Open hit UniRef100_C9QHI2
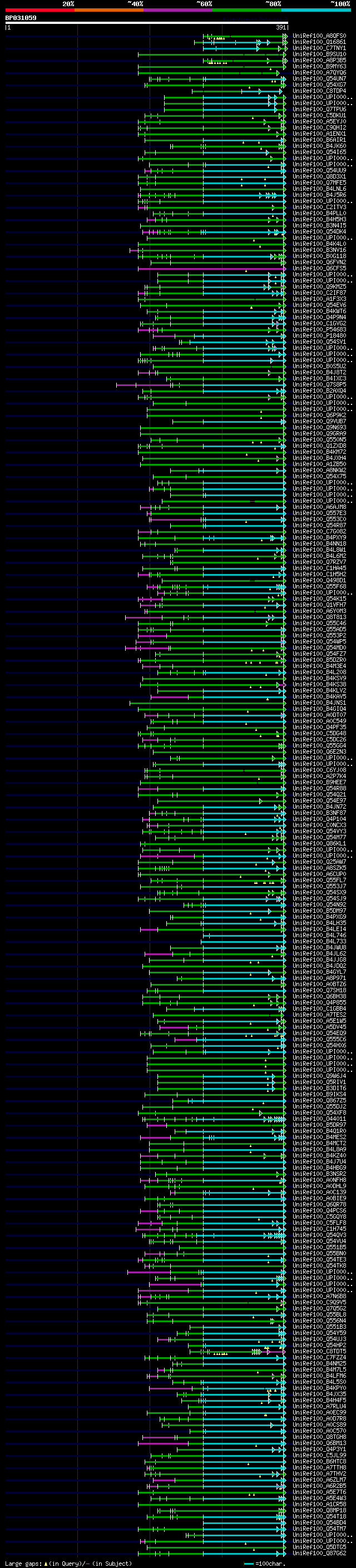The height and width of the screenshot is (1568, 356). 319,128
